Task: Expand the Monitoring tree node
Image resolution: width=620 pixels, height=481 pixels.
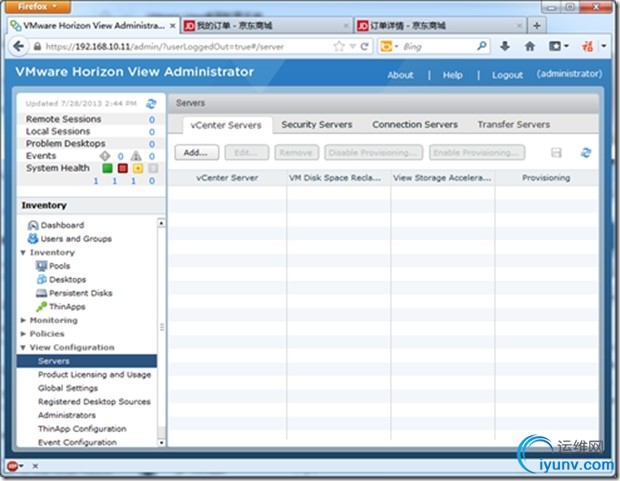Action: click(23, 320)
